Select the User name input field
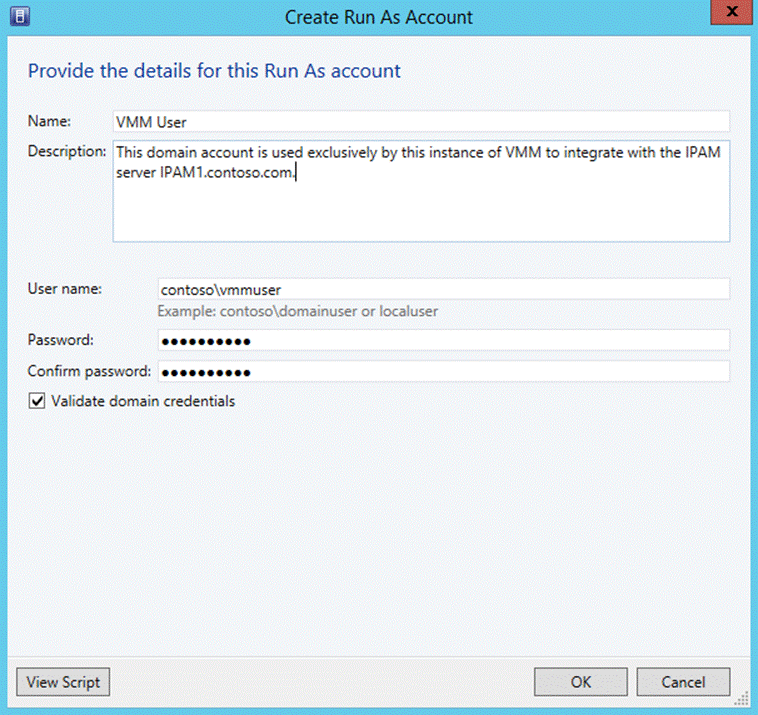This screenshot has width=758, height=715. 442,290
